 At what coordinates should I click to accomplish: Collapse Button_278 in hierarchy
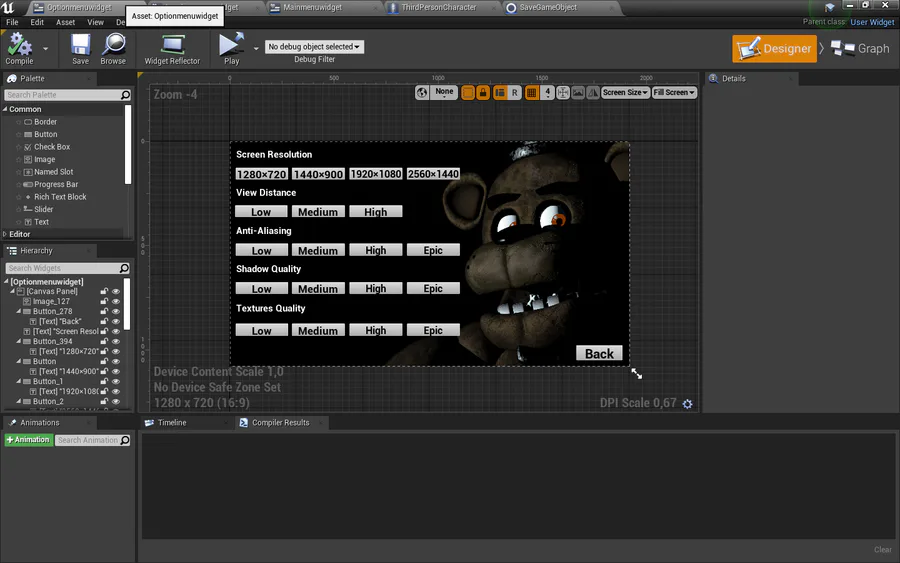pyautogui.click(x=18, y=311)
